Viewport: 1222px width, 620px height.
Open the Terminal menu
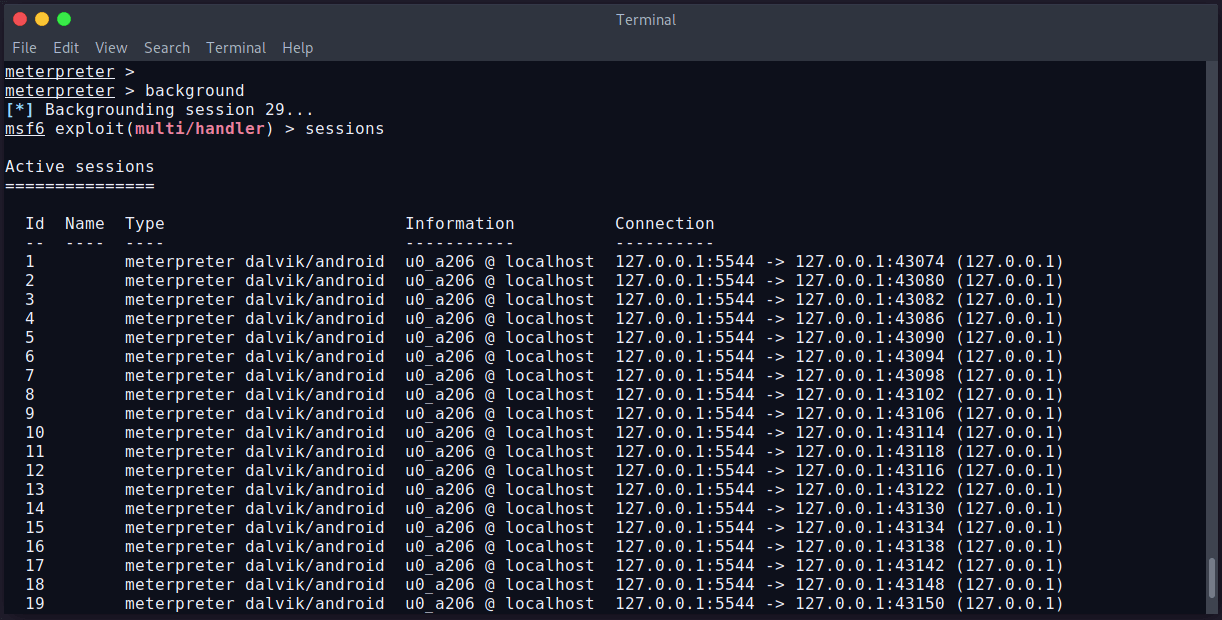tap(236, 48)
